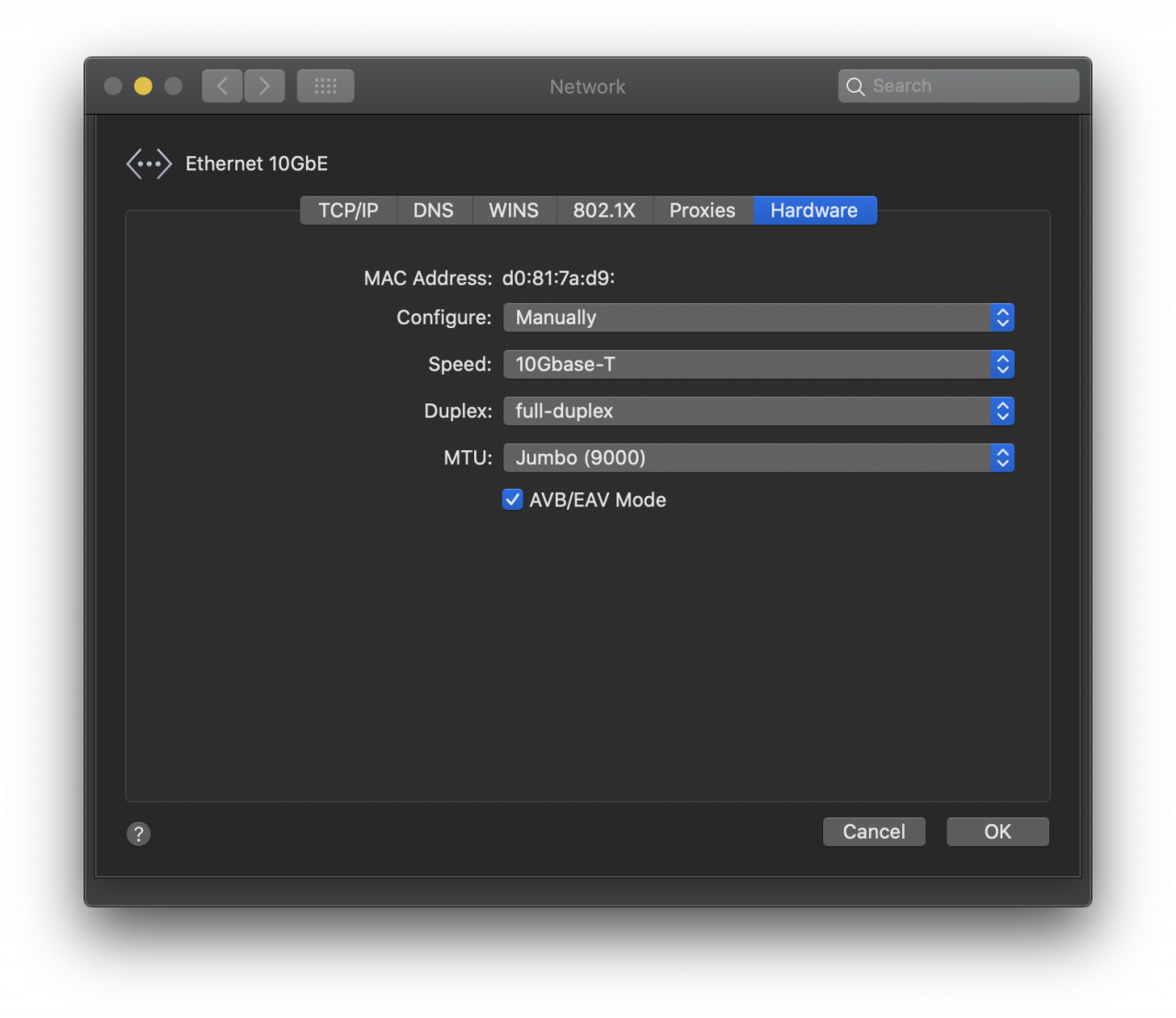Click the back navigation arrow
Image resolution: width=1176 pixels, height=1018 pixels.
tap(222, 86)
